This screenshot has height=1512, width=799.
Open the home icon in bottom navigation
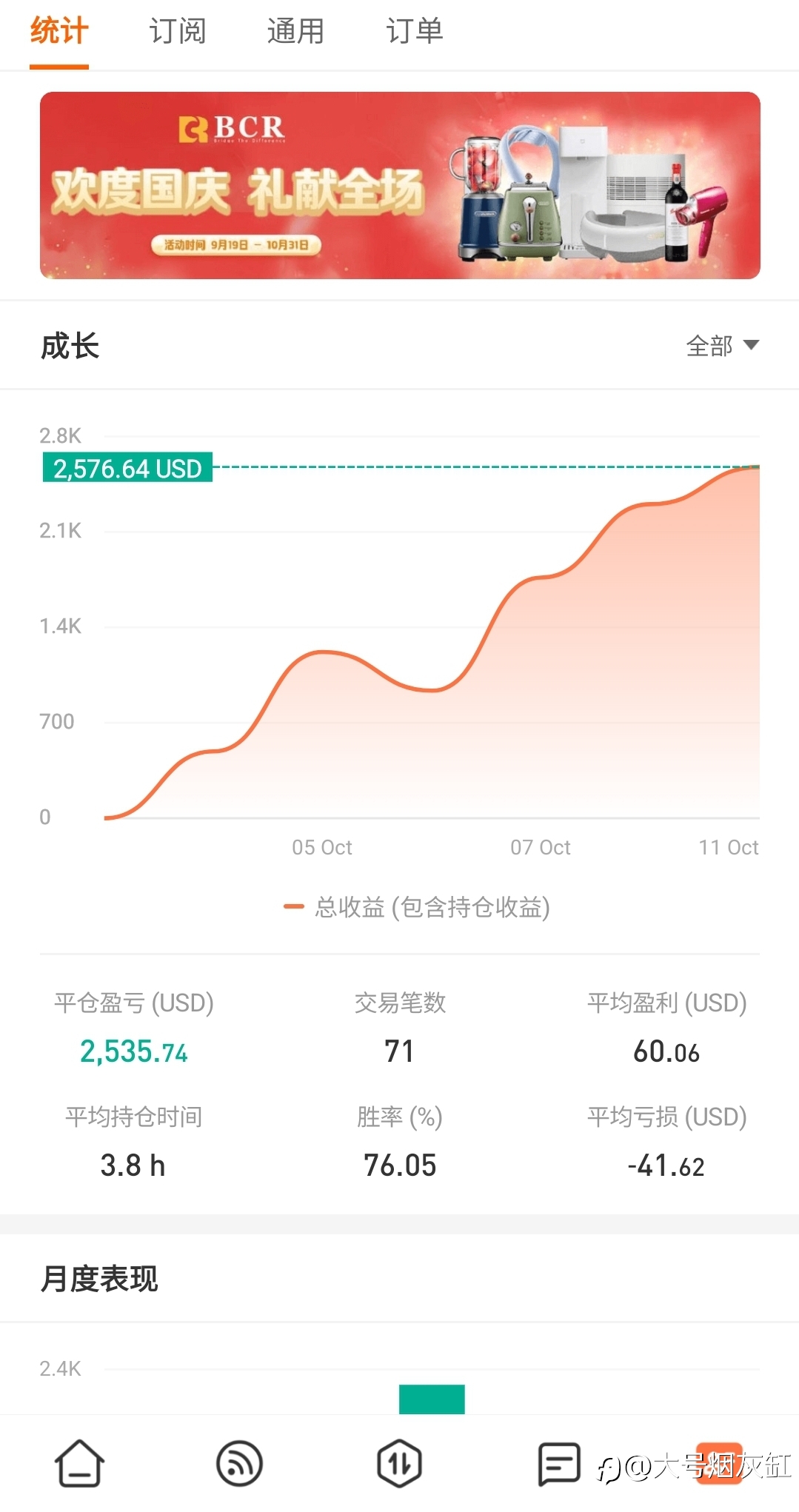pyautogui.click(x=79, y=1463)
